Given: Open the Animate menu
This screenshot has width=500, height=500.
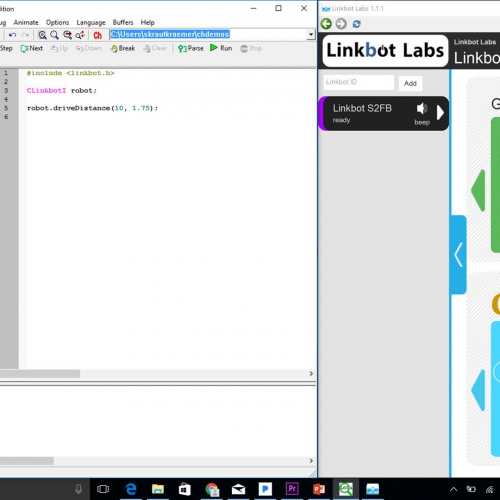Looking at the screenshot, I should coord(26,22).
